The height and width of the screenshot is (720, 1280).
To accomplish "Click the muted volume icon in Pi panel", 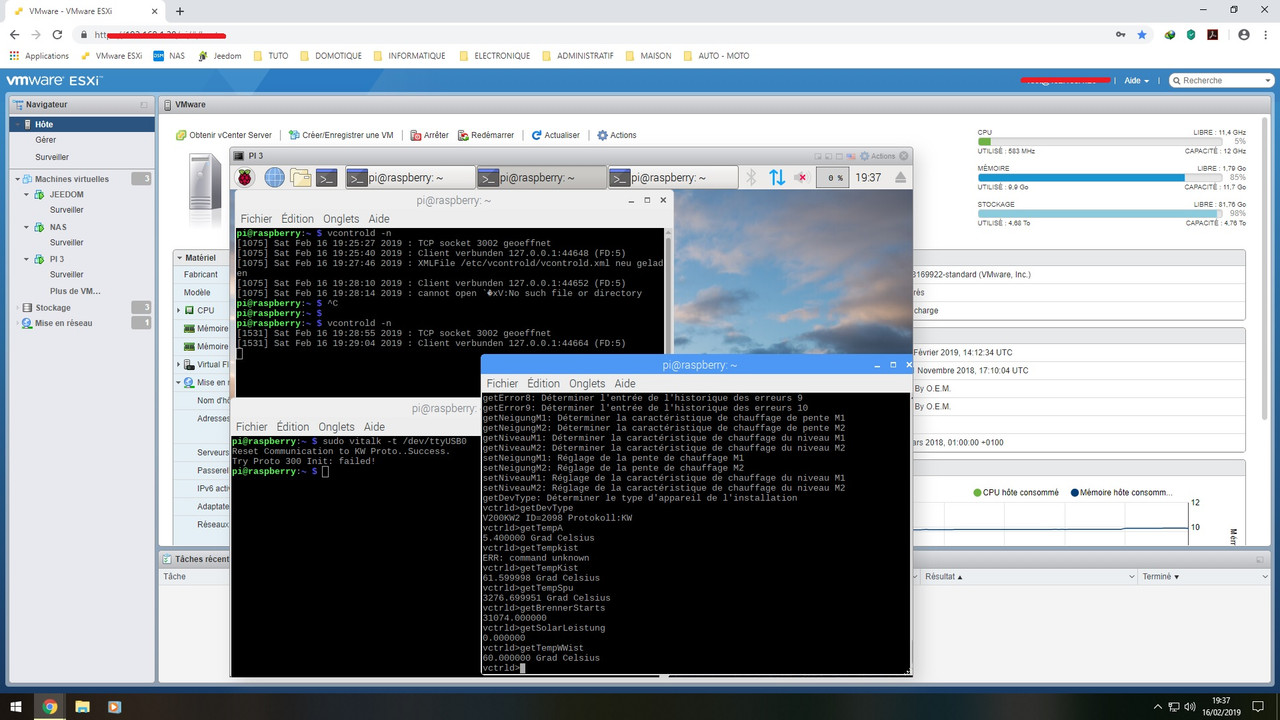I will click(x=801, y=178).
